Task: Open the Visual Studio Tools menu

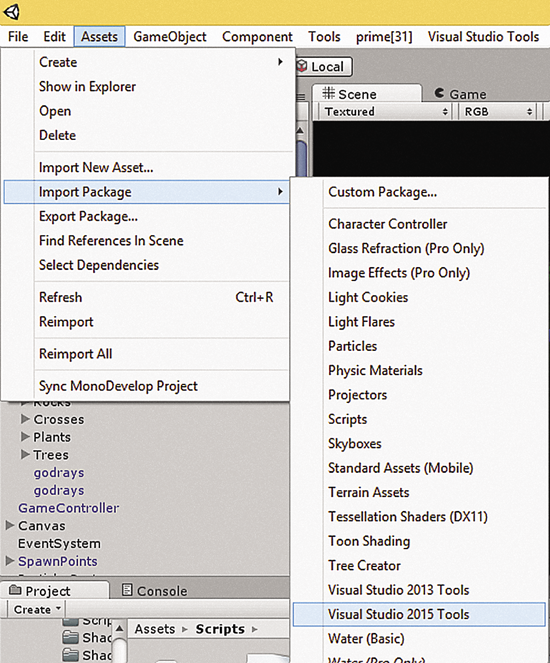Action: (483, 37)
